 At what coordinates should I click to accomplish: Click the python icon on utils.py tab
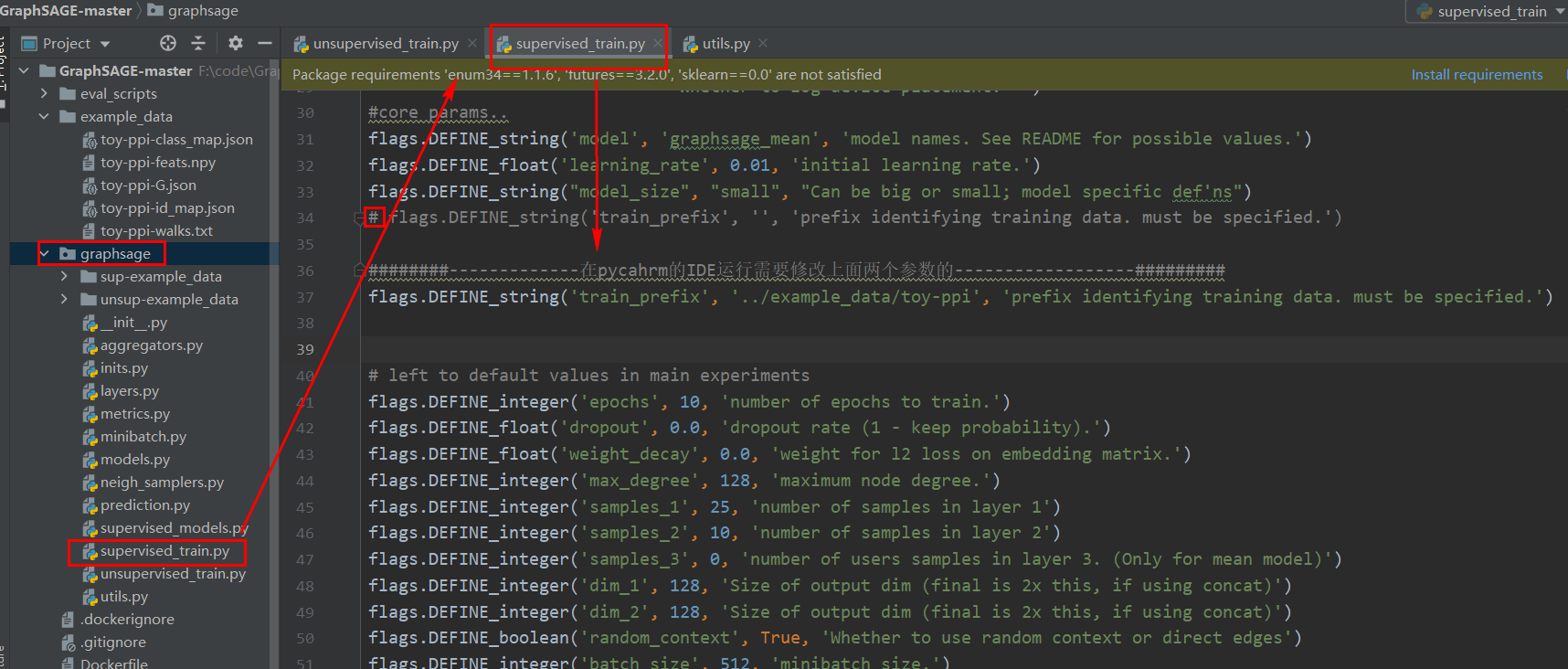pos(691,44)
